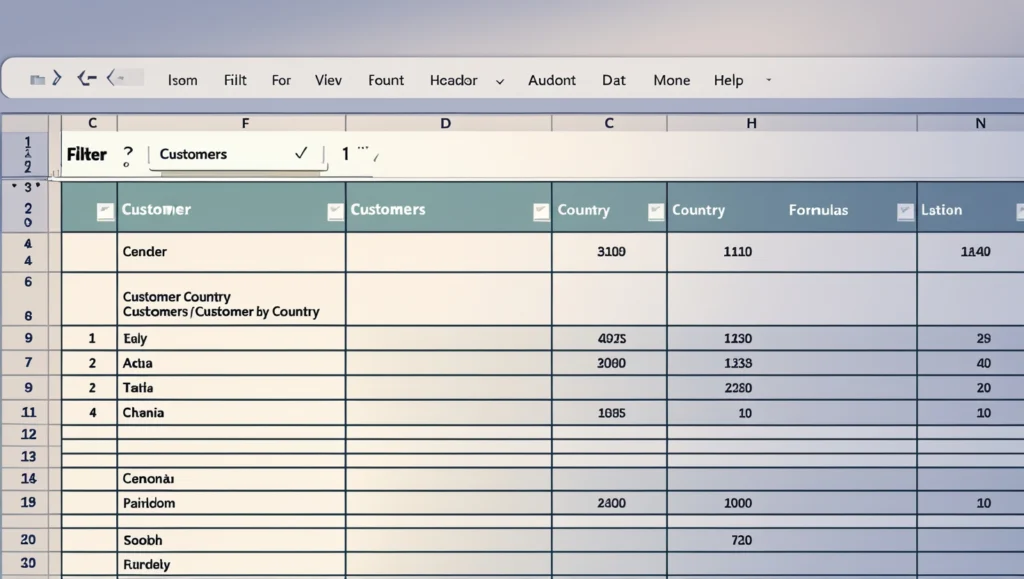Open the Fount menu
Viewport: 1024px width, 579px height.
pos(385,80)
